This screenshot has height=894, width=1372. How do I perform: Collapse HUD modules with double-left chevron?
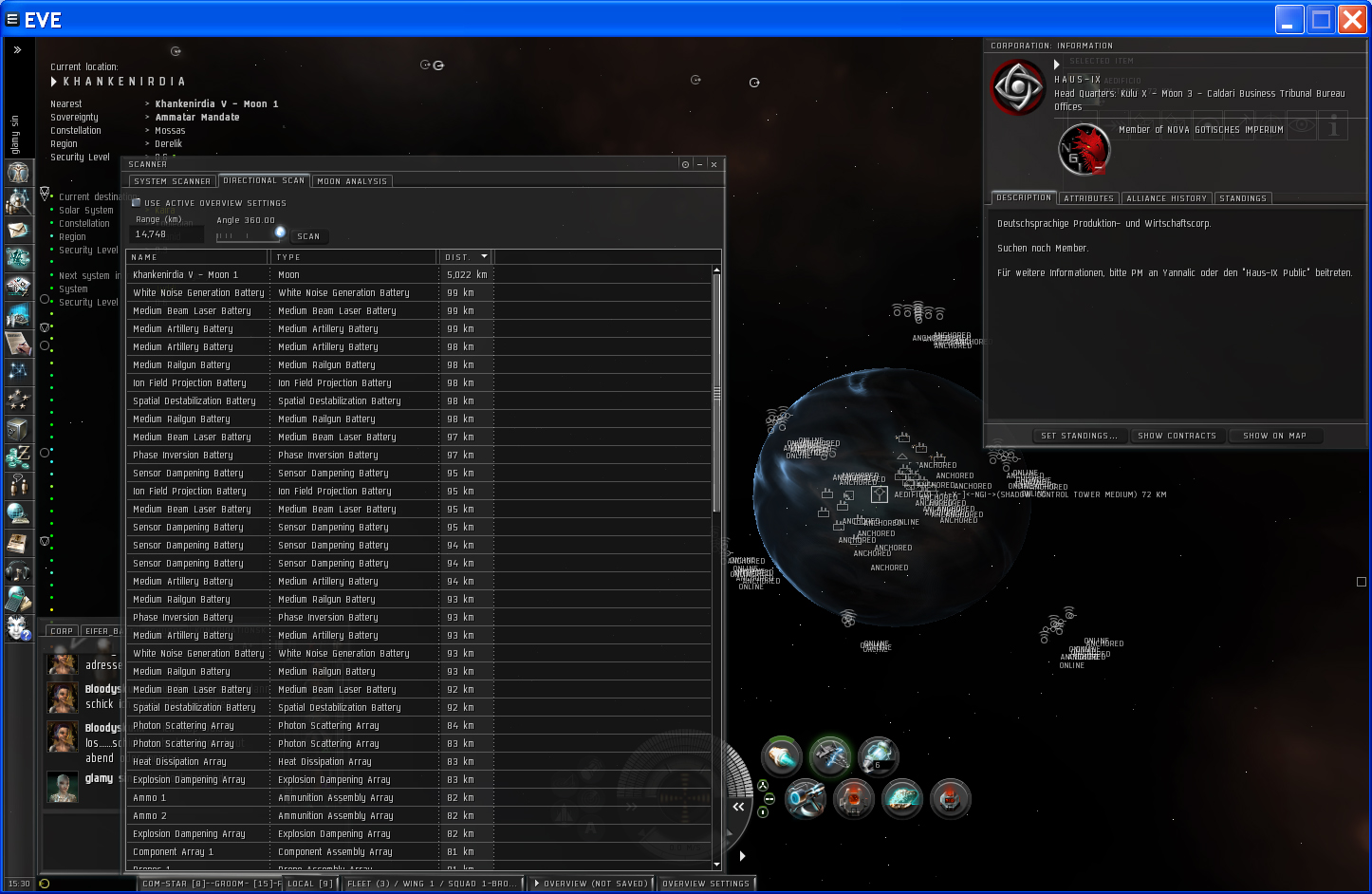tap(738, 807)
